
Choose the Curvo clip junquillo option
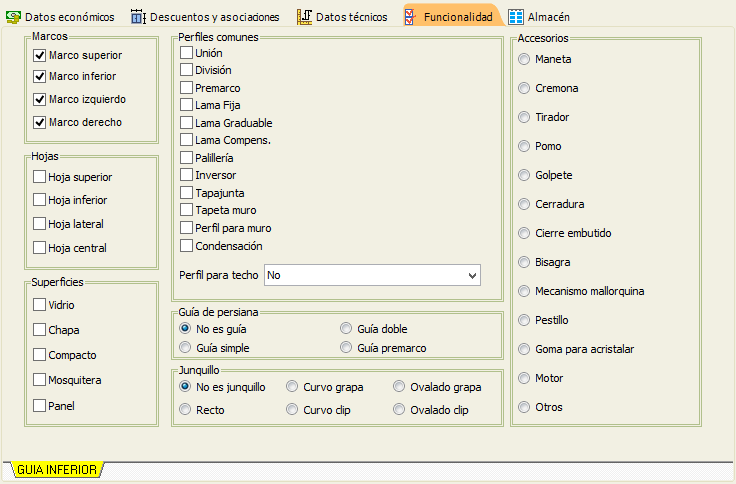[292, 409]
